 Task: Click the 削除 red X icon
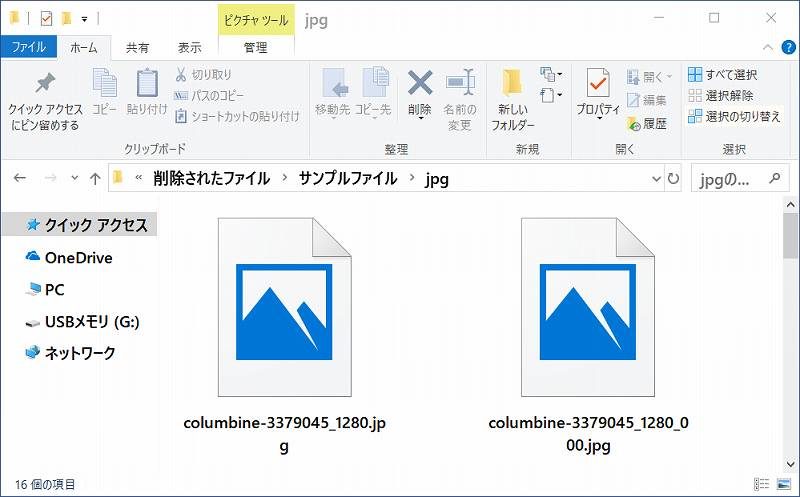(420, 83)
